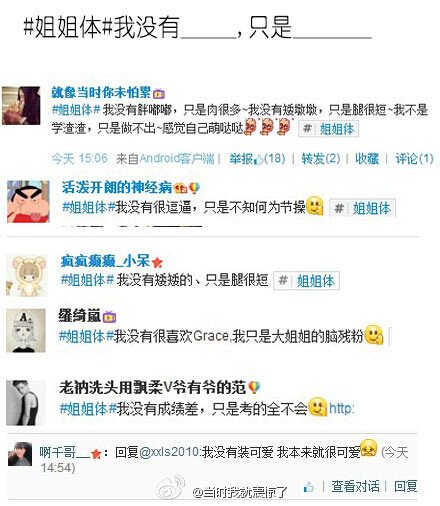This screenshot has height=506, width=440.
Task: Open the Crayon Shin-chan avatar profile
Action: point(28,201)
